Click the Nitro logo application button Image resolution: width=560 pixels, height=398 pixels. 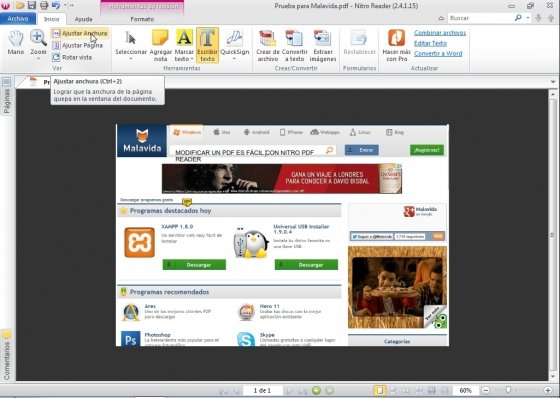pos(6,5)
